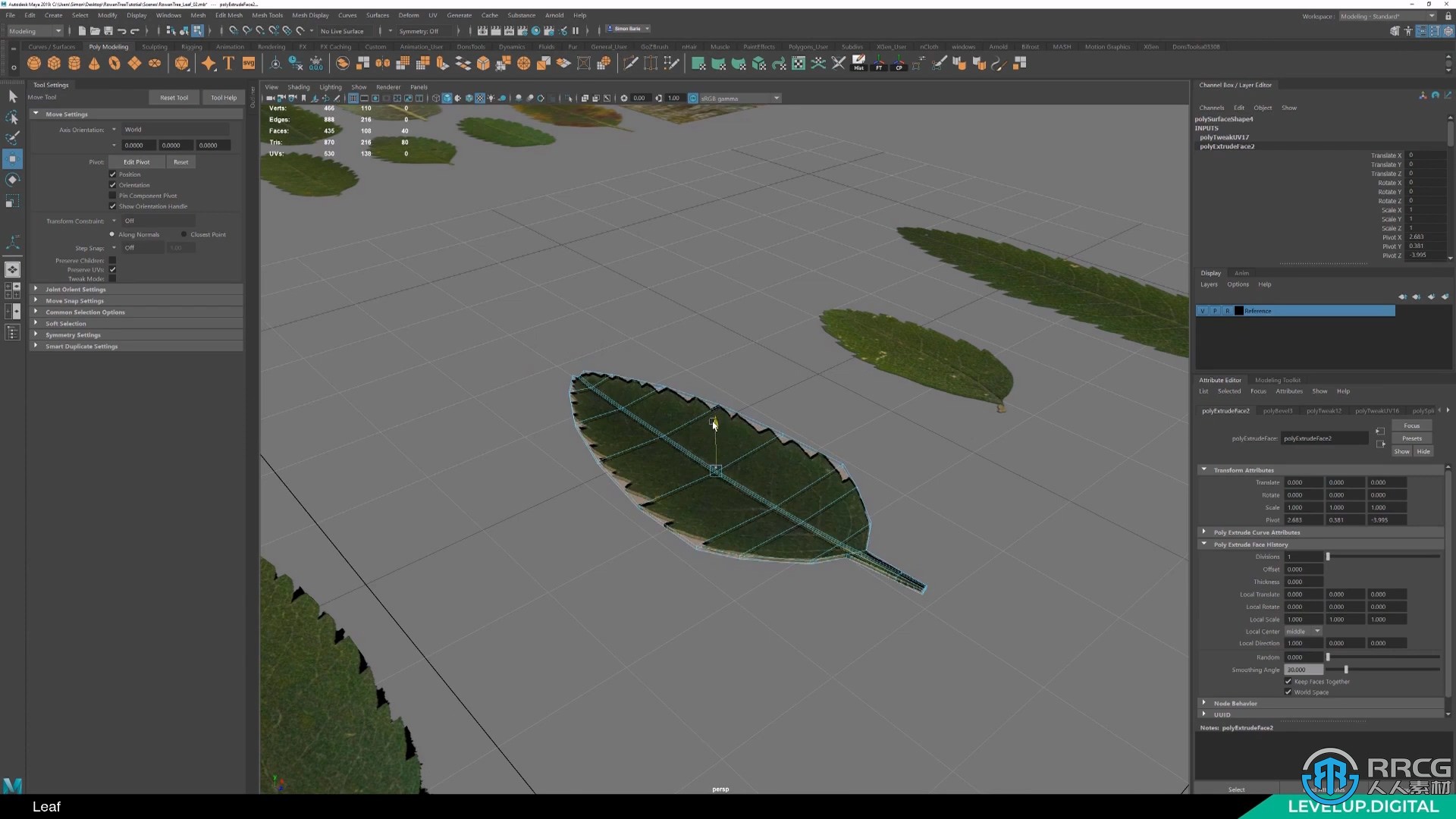Click the SVG import shelf icon
Screen dimensions: 1456x819
(249, 64)
